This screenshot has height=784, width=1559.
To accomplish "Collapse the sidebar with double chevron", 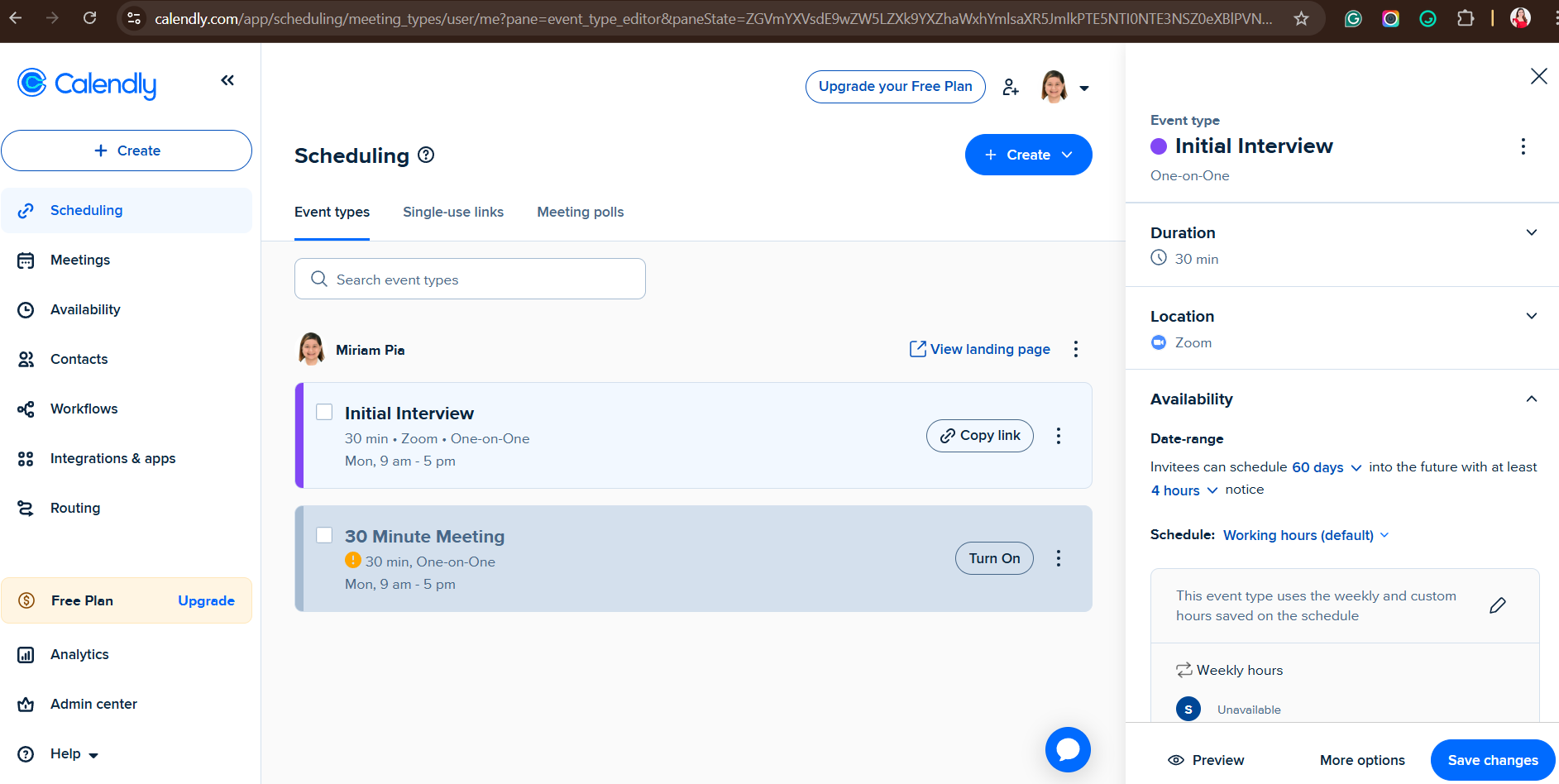I will tap(227, 80).
